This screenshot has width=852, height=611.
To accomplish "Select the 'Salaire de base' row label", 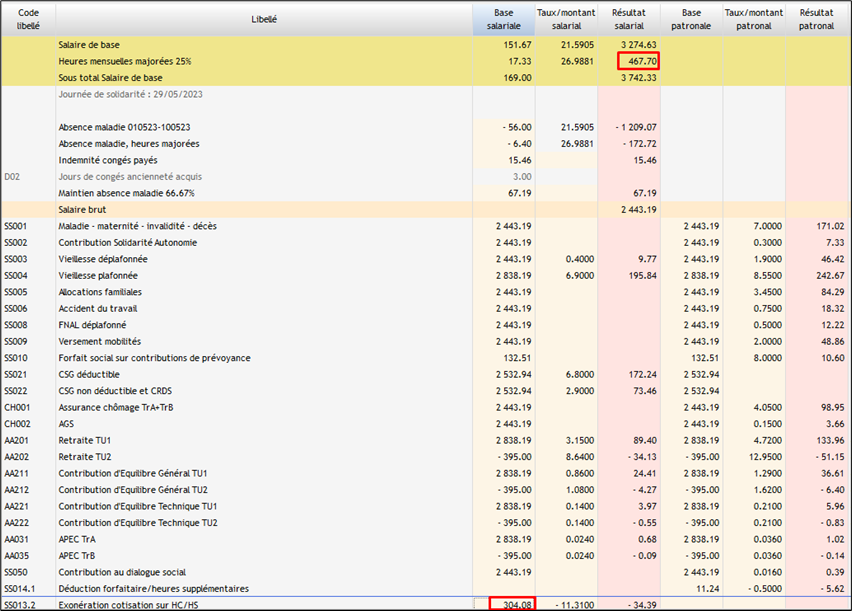I will 90,46.
